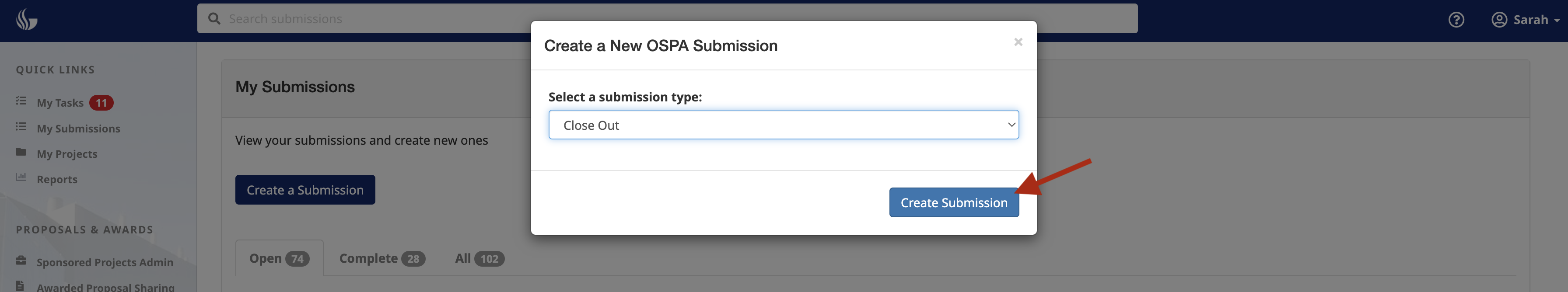
Task: Select the Open submissions tab
Action: 279,258
